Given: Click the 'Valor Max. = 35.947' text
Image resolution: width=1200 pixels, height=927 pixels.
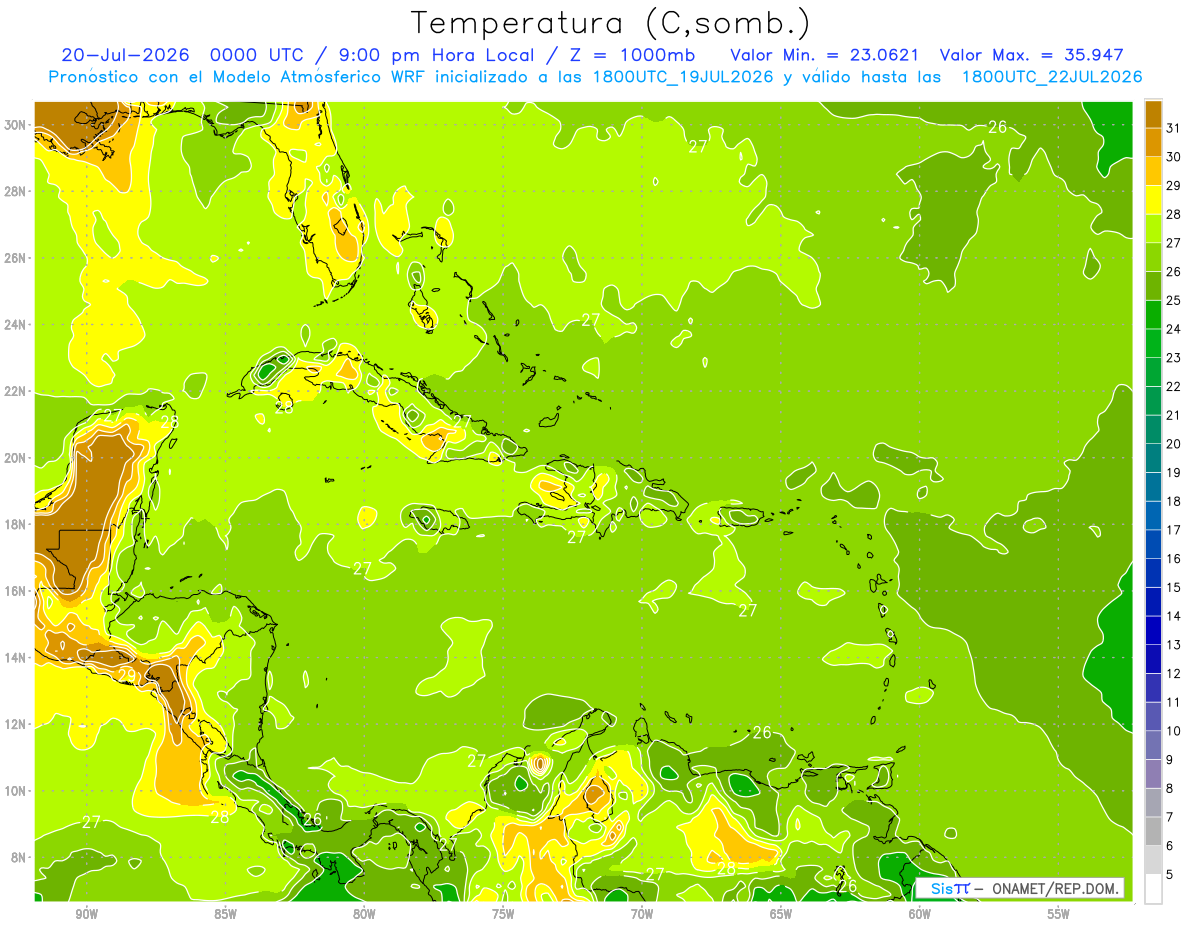Looking at the screenshot, I should [x=1031, y=55].
